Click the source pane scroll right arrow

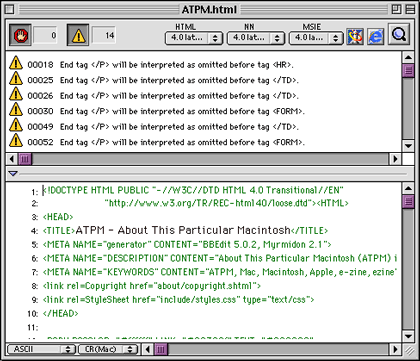[396, 349]
